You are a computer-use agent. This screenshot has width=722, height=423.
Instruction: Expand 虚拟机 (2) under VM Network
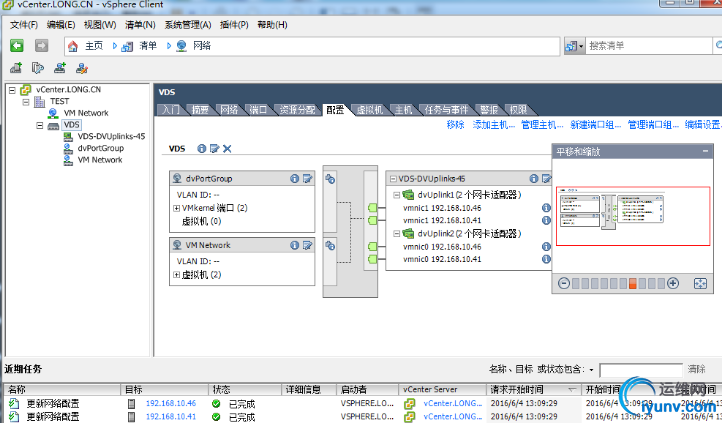pos(176,275)
